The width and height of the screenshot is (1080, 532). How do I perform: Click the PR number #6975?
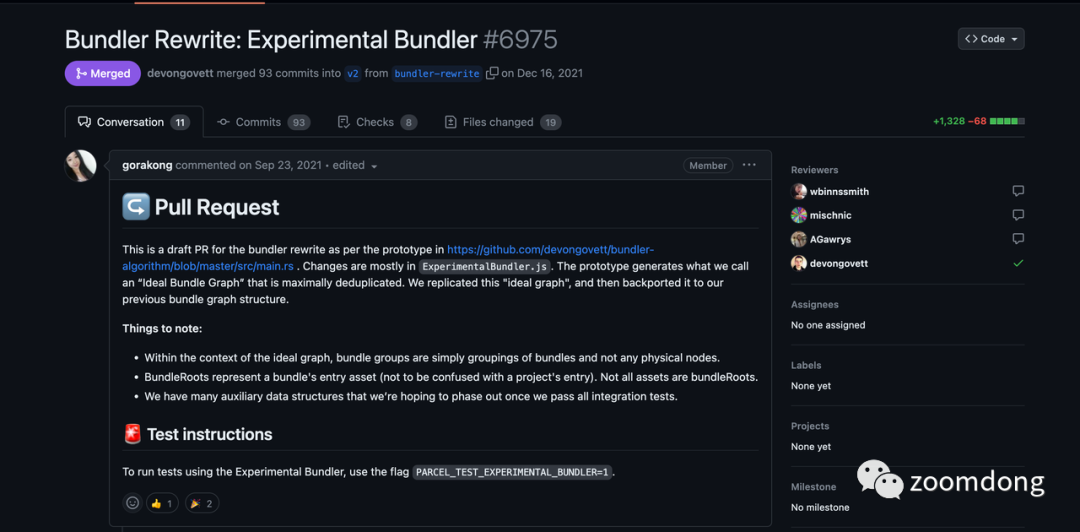(x=520, y=40)
